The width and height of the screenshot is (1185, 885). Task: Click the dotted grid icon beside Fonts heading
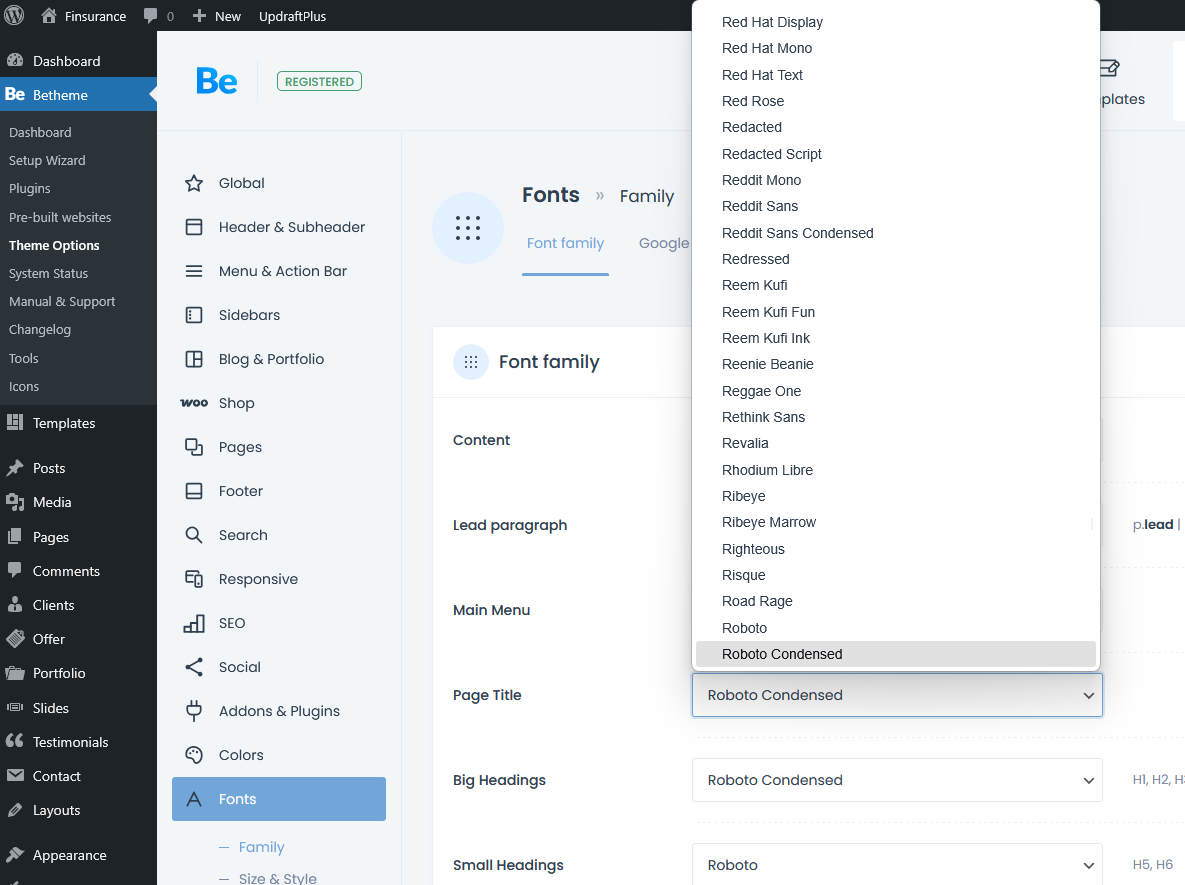coord(468,227)
